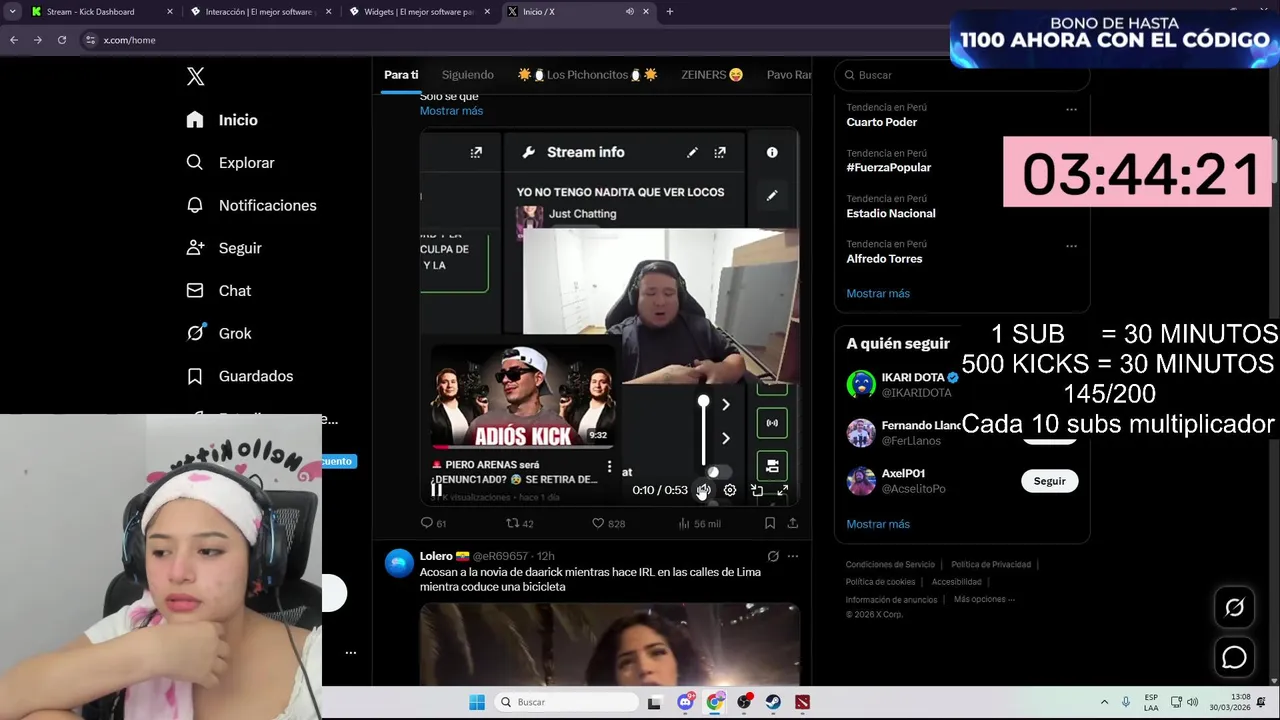The image size is (1280, 720).
Task: Switch to the Interacción browser tab
Action: click(x=260, y=12)
